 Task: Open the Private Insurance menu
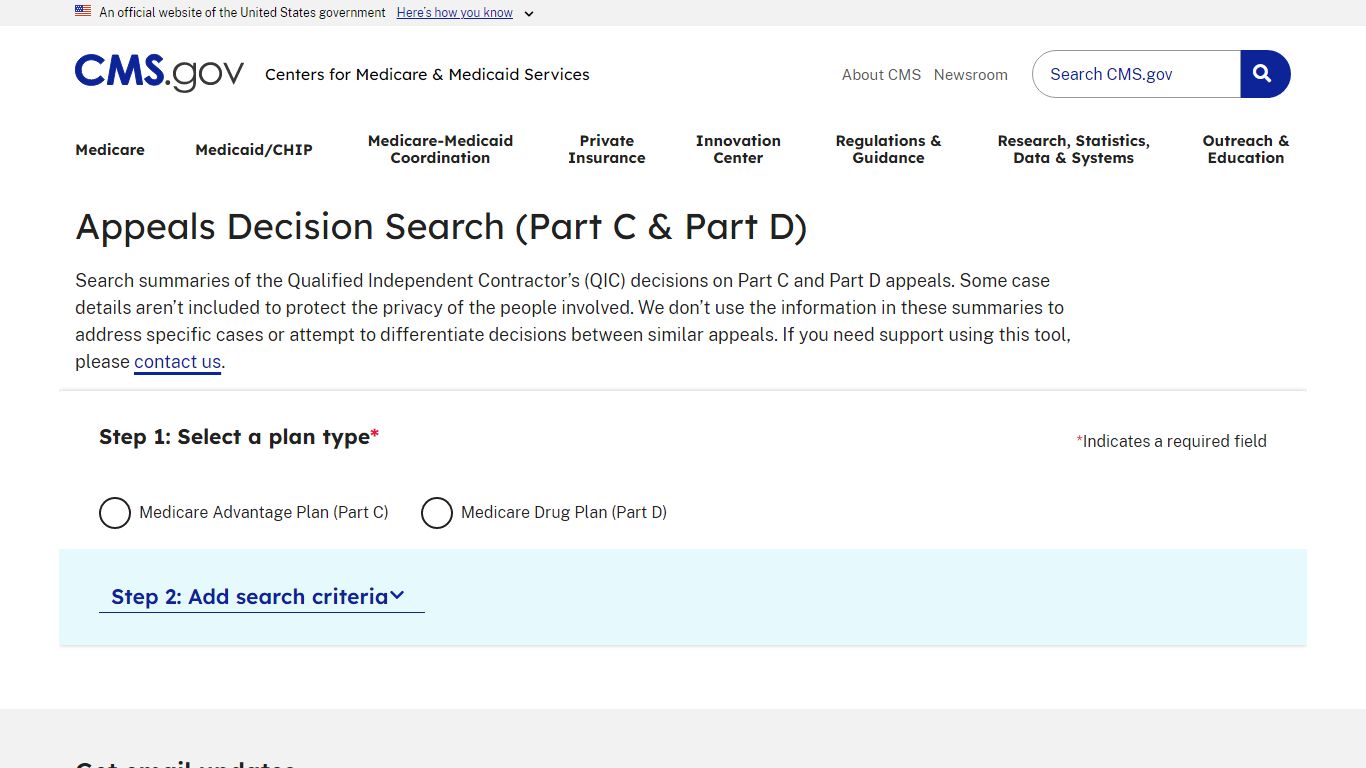[607, 149]
